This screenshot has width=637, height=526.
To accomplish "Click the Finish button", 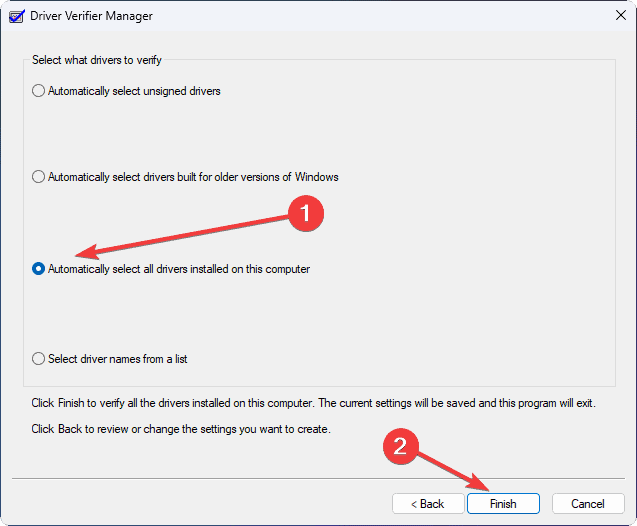I will click(x=503, y=504).
